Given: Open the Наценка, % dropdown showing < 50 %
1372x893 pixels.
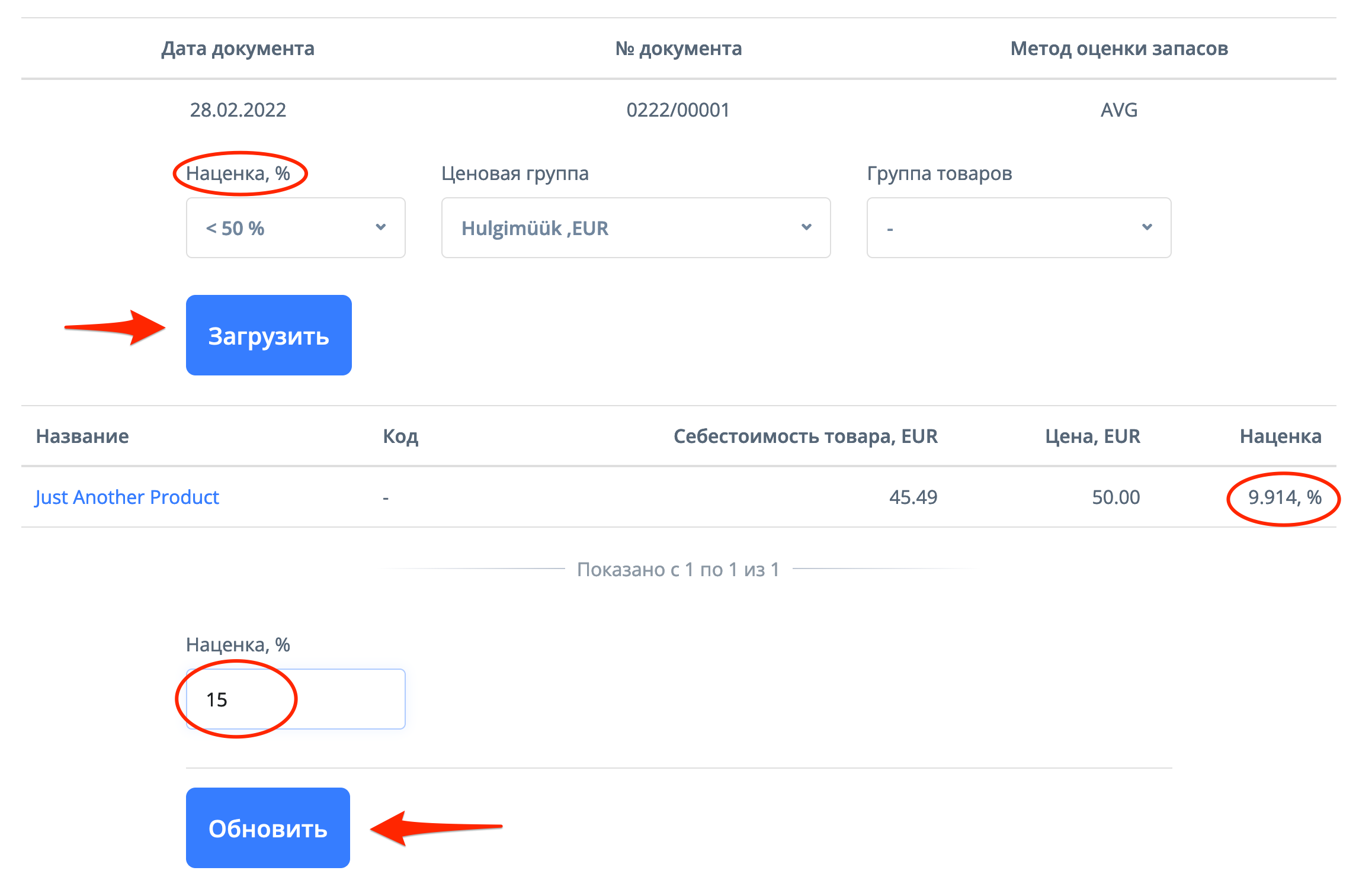Looking at the screenshot, I should click(295, 228).
